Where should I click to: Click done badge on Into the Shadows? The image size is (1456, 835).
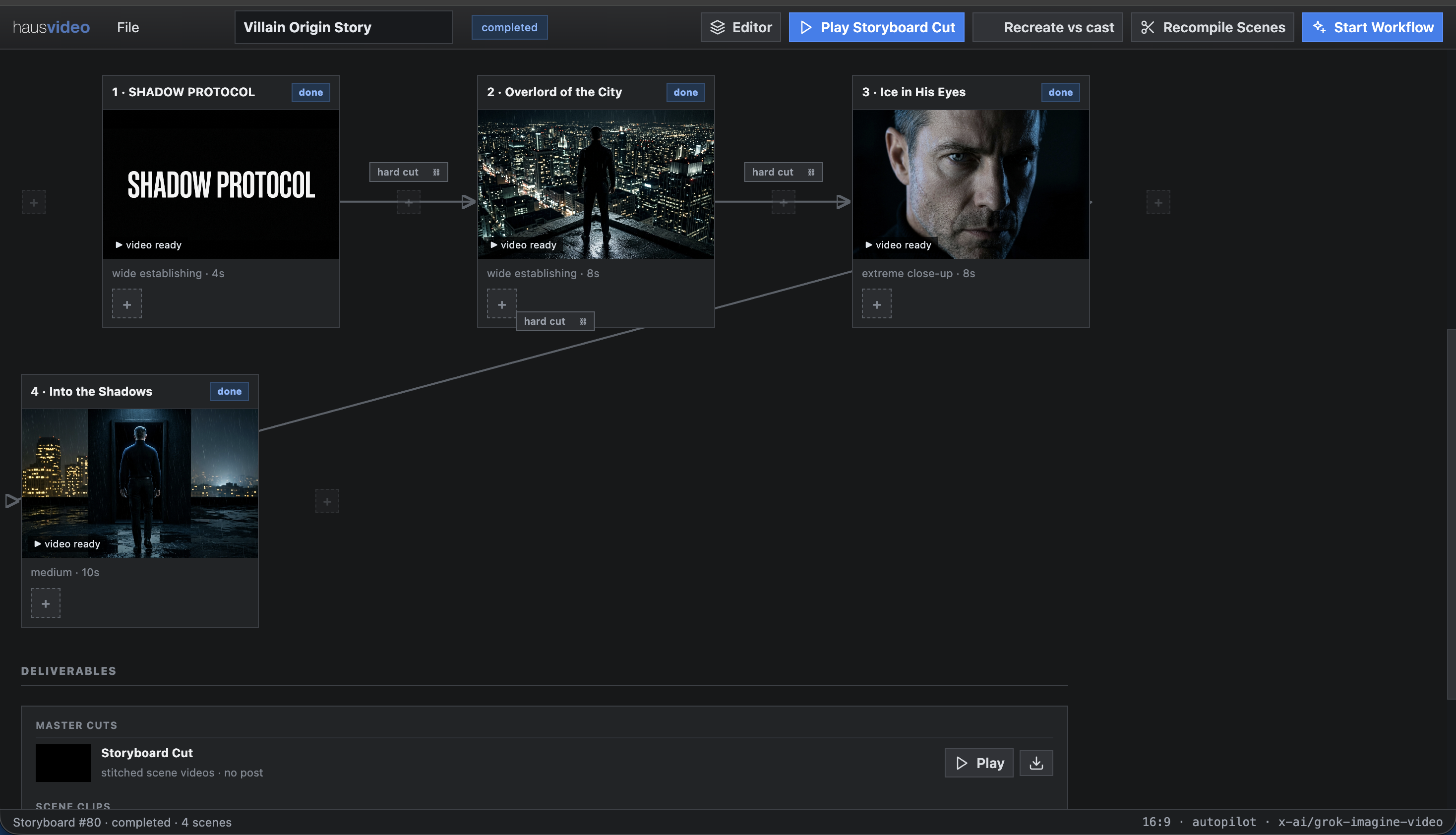pyautogui.click(x=230, y=391)
